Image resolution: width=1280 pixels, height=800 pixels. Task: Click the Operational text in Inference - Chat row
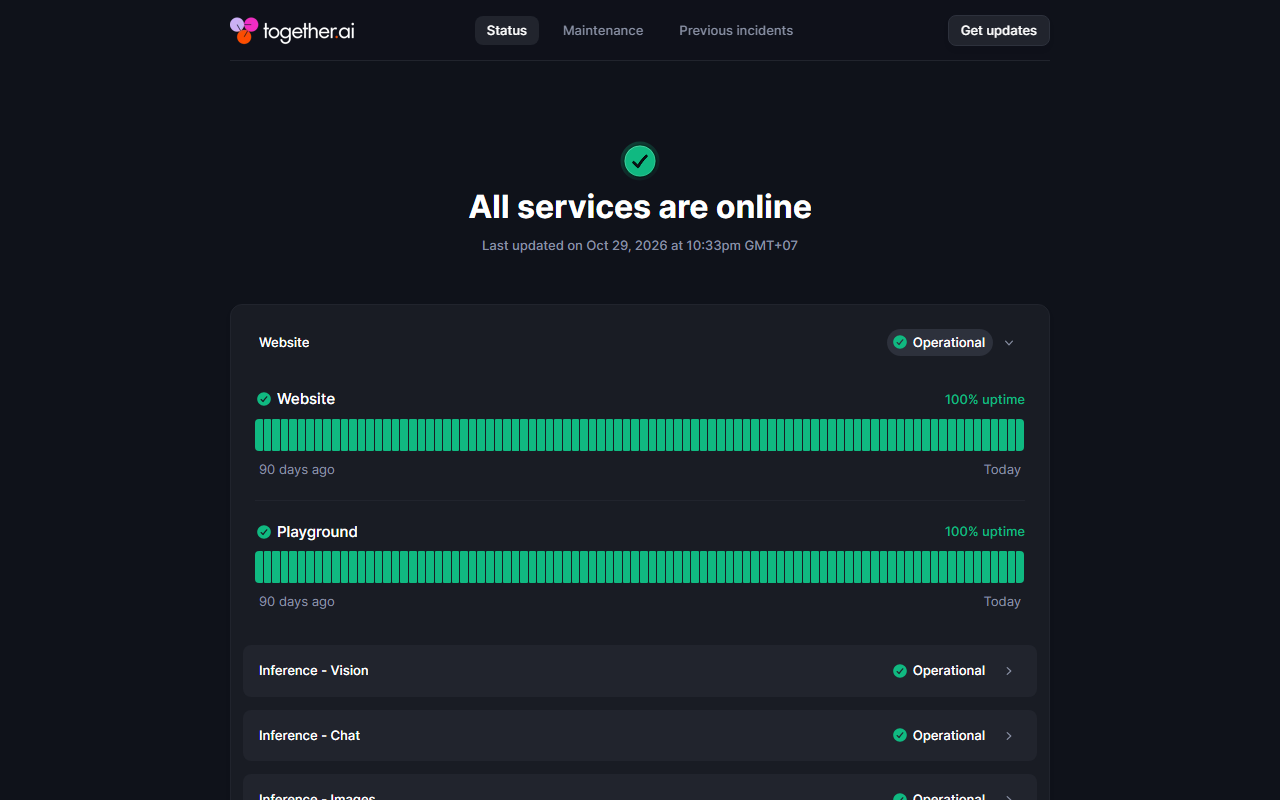point(949,736)
